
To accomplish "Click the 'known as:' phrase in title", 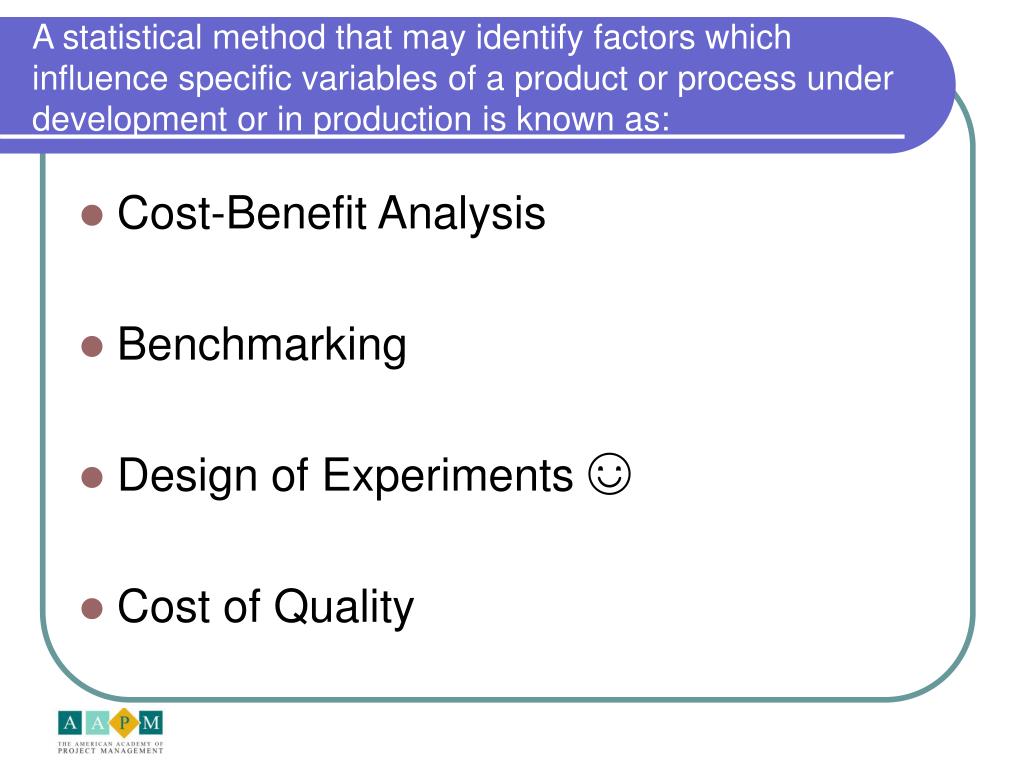I will 593,120.
